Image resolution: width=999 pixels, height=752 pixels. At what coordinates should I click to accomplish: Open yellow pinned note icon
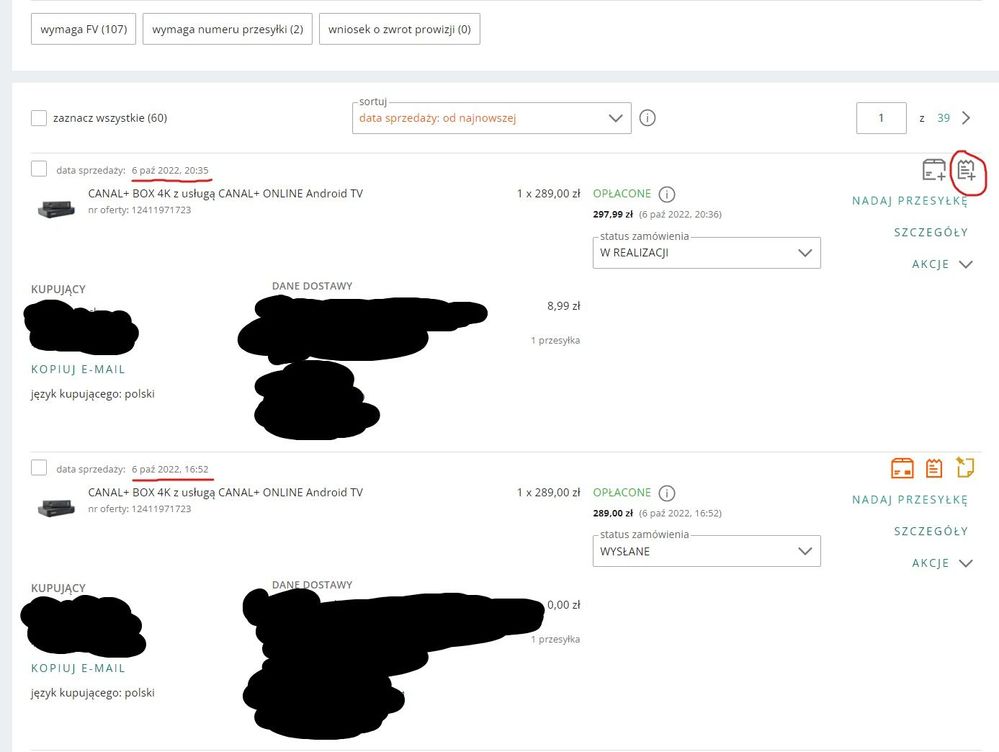click(965, 467)
